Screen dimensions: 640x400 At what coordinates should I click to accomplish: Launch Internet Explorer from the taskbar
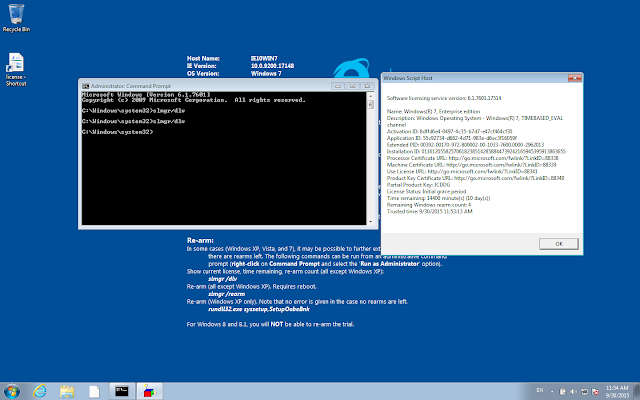point(40,391)
